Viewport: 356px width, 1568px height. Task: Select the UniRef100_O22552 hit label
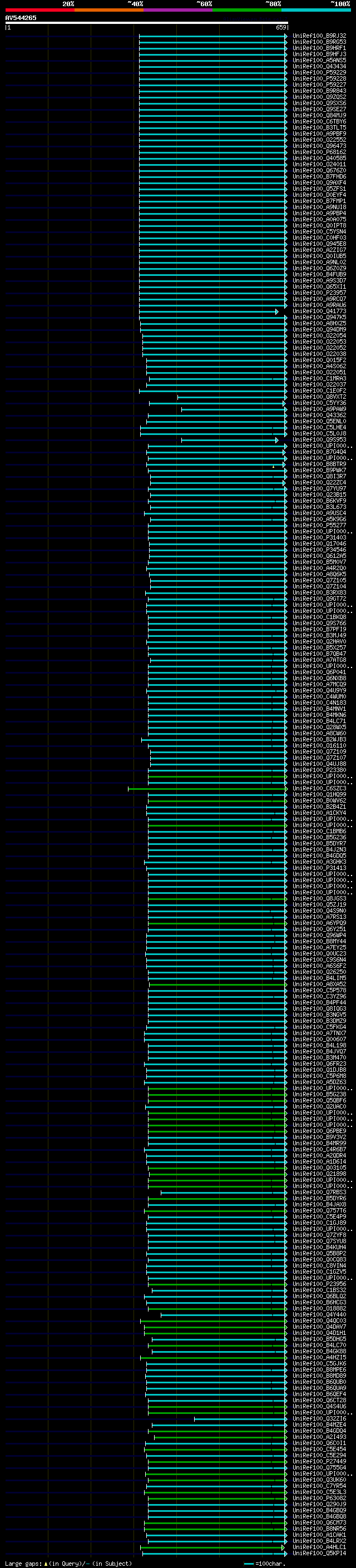[x=319, y=140]
